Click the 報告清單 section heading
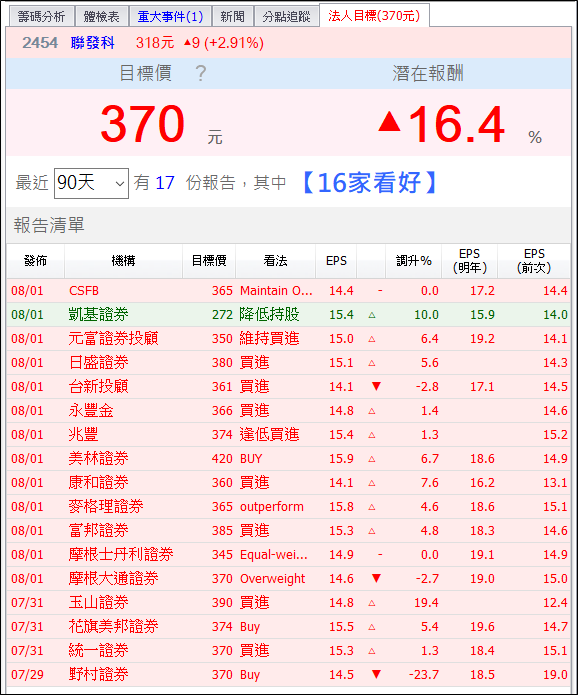 [x=49, y=225]
